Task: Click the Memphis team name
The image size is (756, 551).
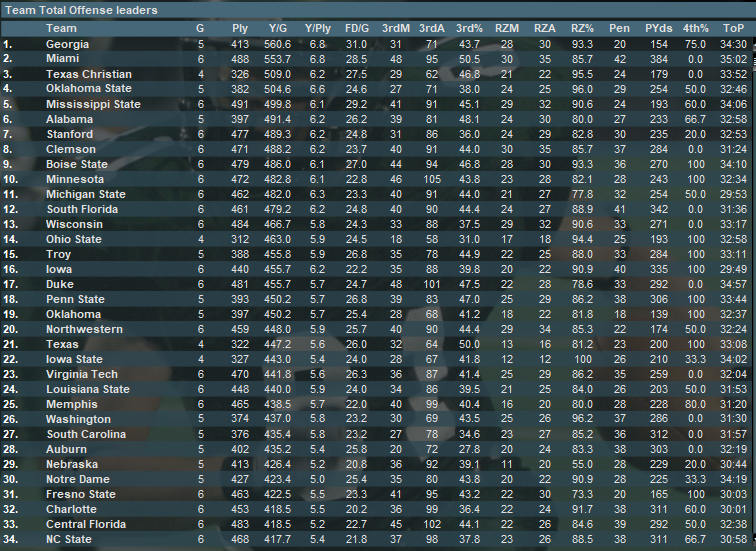Action: (x=72, y=404)
